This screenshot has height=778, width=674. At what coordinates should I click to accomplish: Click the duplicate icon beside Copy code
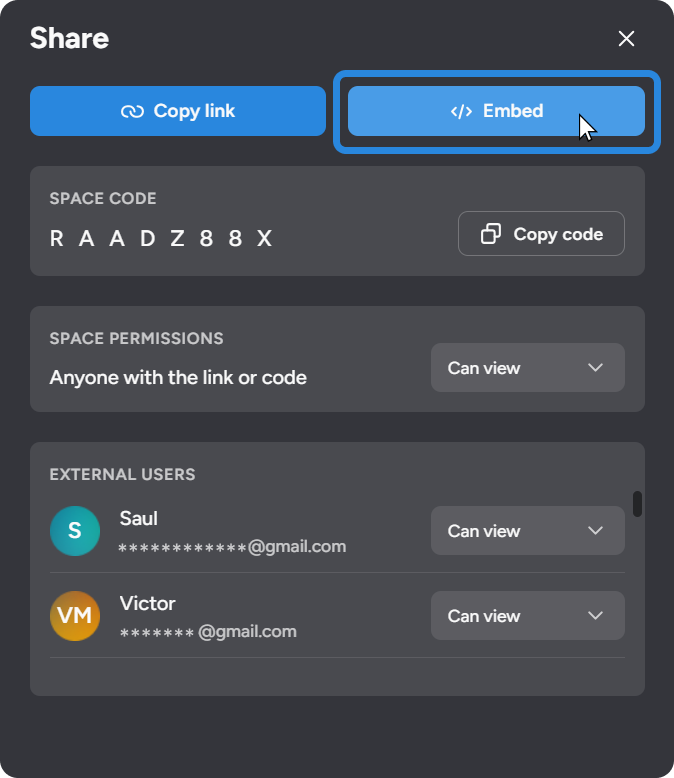click(491, 234)
